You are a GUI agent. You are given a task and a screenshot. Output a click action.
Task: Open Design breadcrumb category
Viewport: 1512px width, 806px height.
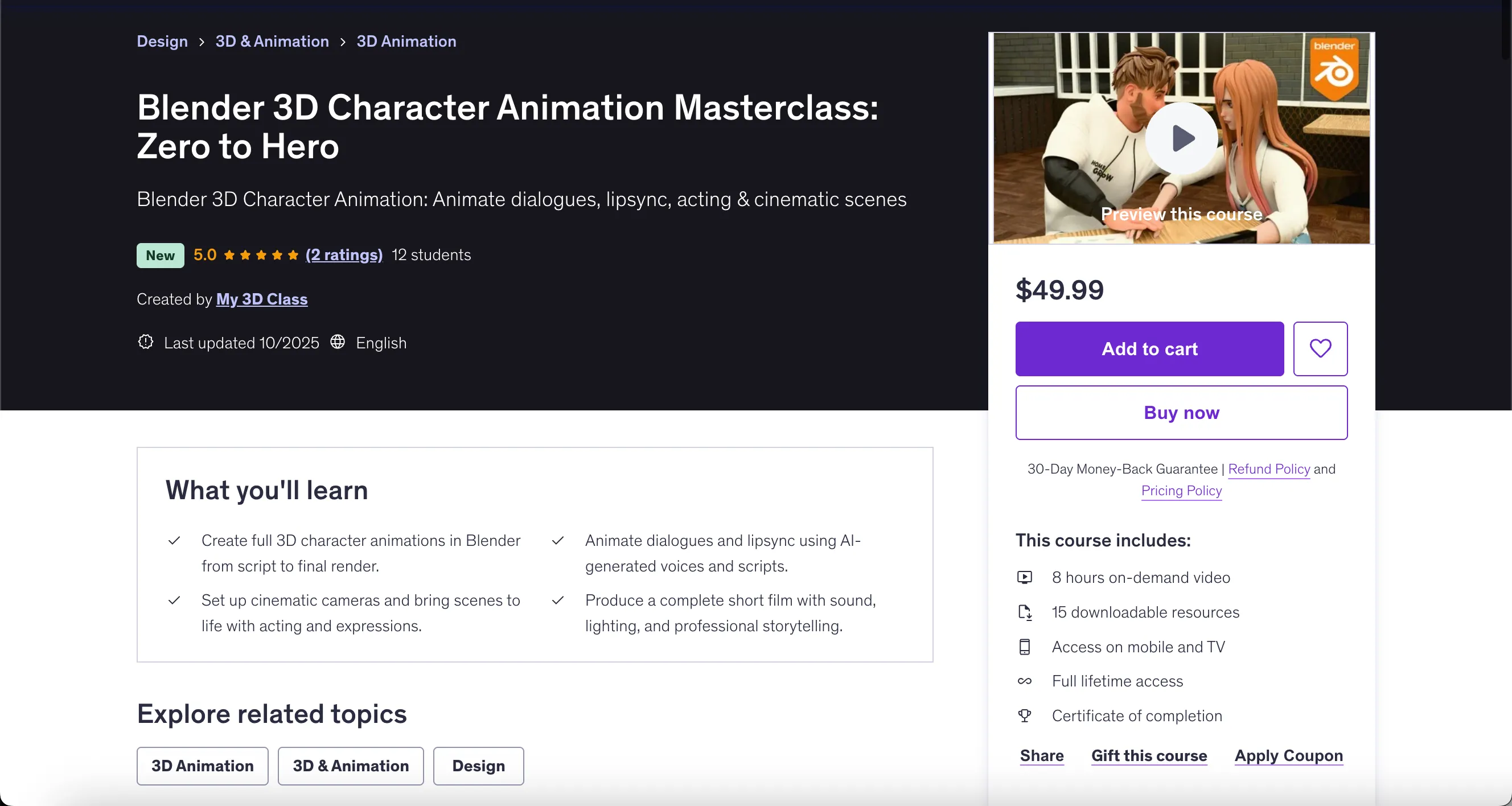[x=162, y=42]
